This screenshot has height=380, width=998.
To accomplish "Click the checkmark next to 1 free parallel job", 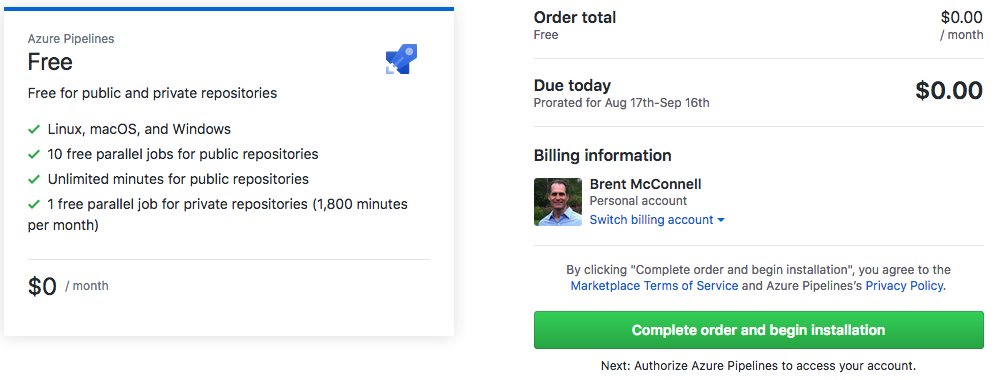I will pyautogui.click(x=34, y=204).
